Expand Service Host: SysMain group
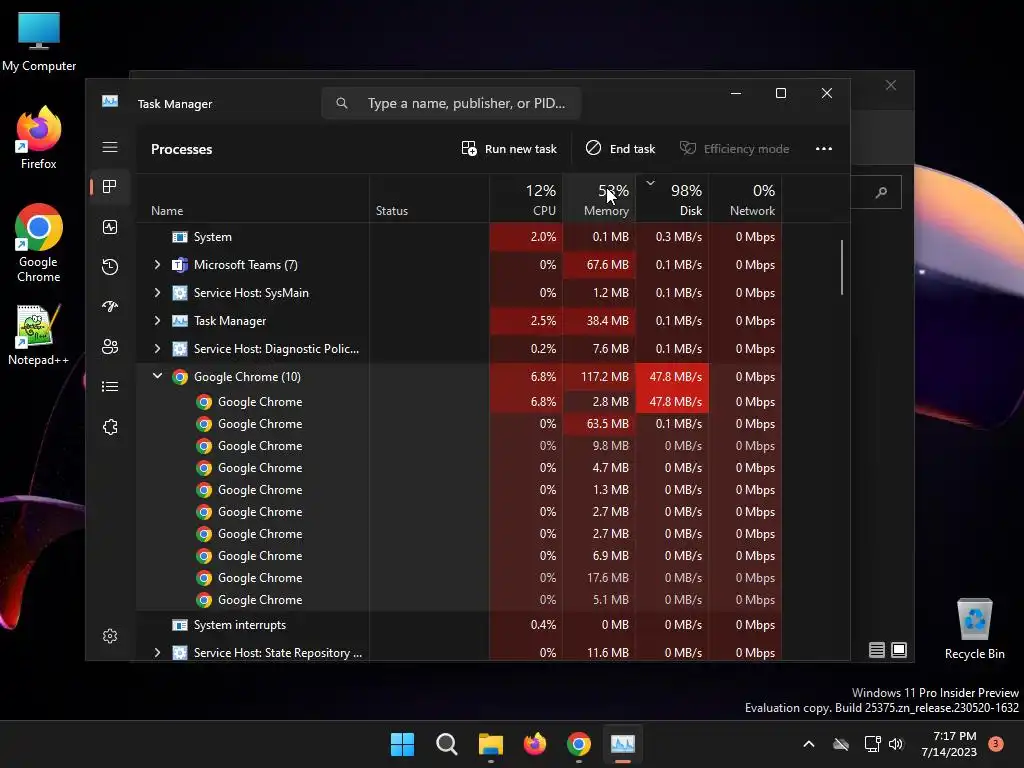 coord(157,293)
